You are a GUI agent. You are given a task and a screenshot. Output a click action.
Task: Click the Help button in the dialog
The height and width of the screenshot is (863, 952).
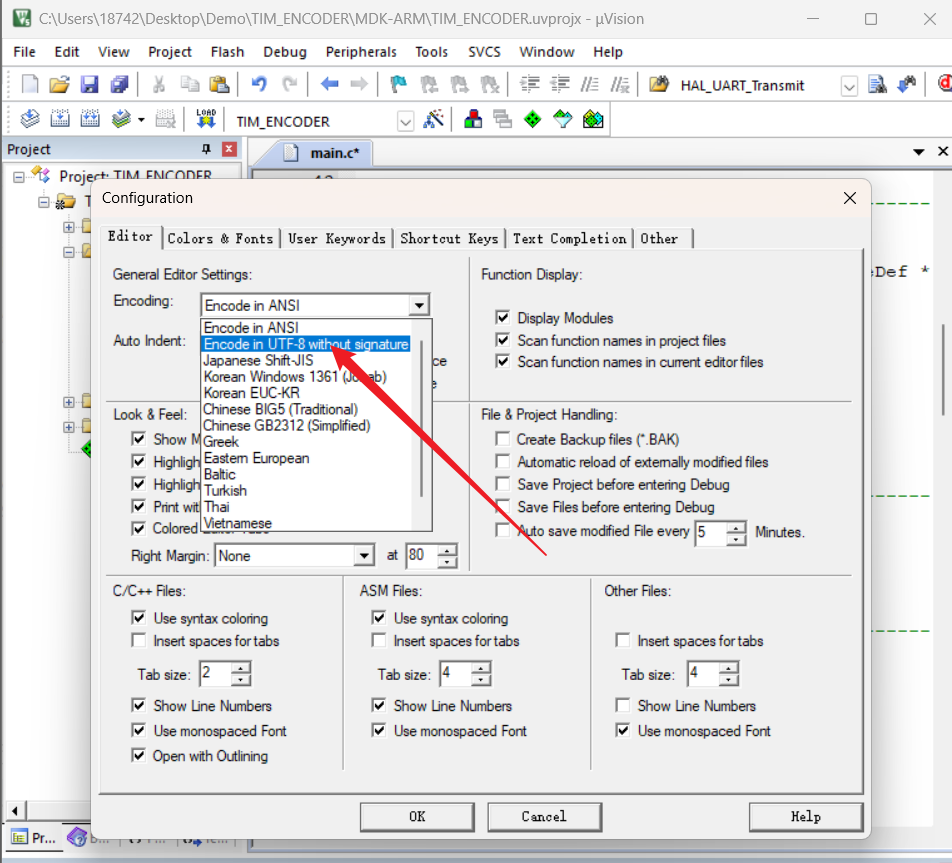pyautogui.click(x=806, y=817)
